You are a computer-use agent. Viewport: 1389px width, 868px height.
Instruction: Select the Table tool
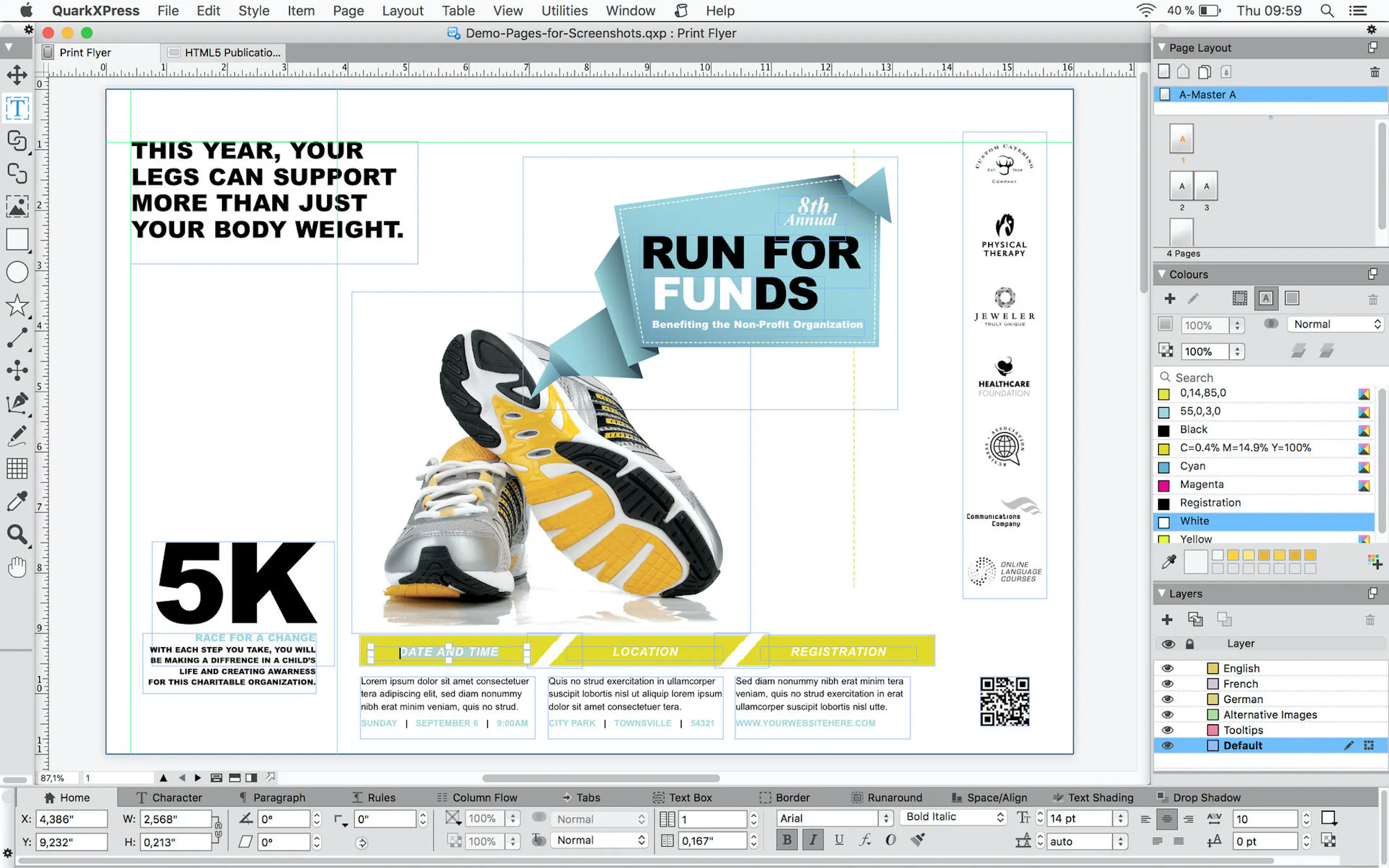click(17, 468)
